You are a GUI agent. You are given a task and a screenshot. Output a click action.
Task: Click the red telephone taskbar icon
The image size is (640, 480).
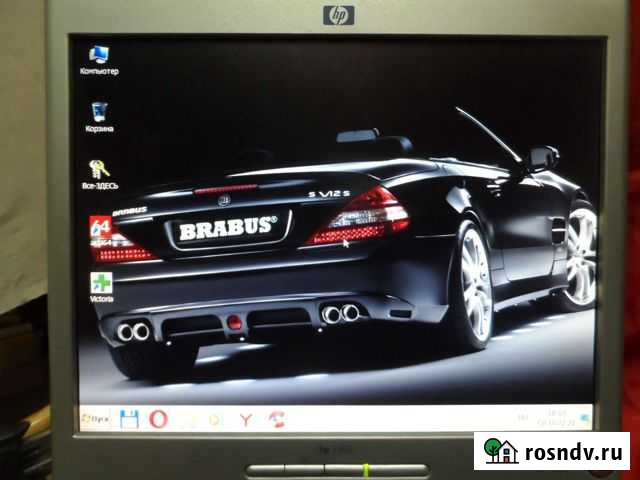click(273, 418)
